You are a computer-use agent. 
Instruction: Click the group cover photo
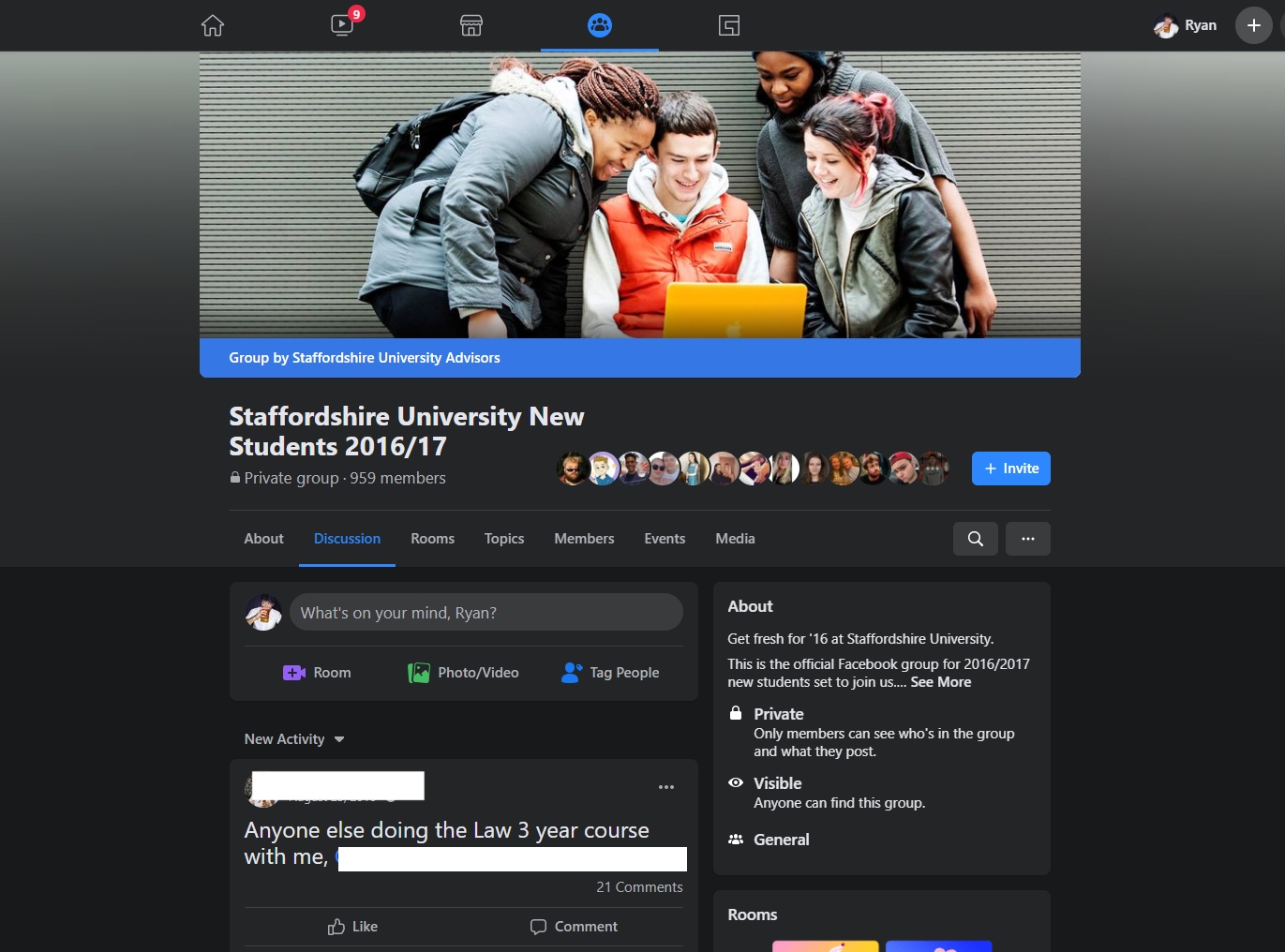640,195
